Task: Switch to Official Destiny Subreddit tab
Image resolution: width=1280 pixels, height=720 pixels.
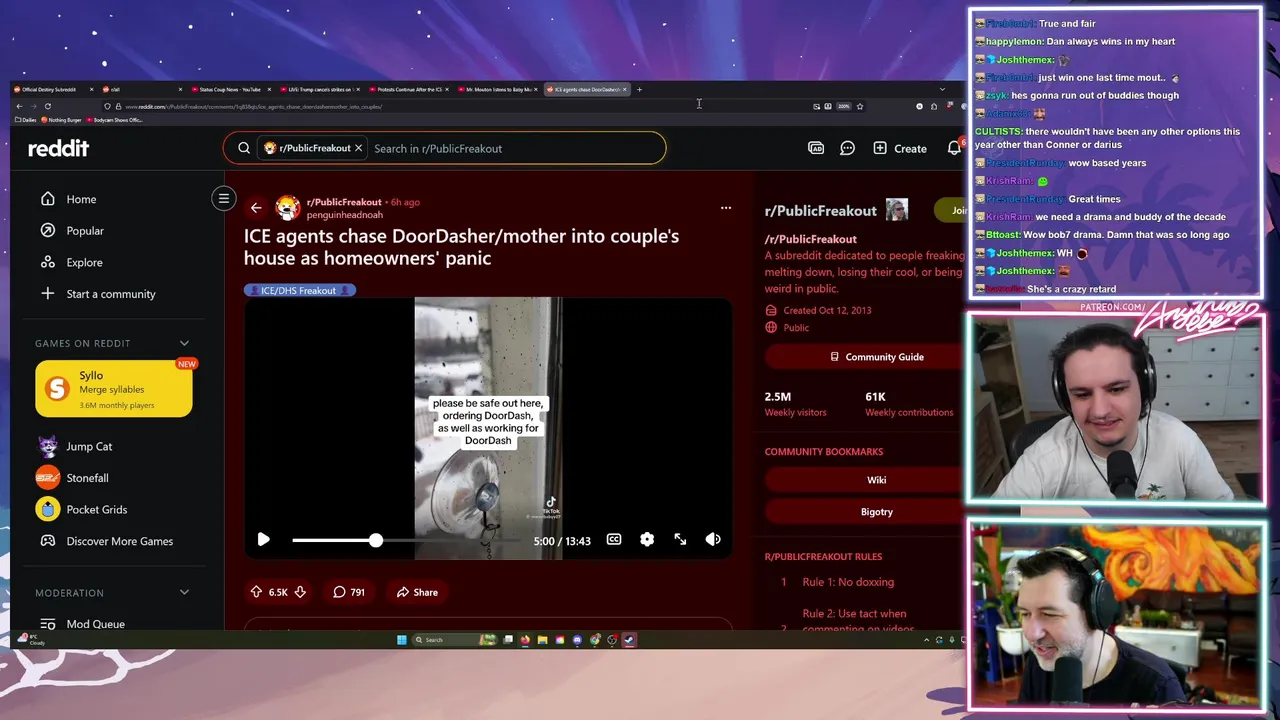Action: 53,89
